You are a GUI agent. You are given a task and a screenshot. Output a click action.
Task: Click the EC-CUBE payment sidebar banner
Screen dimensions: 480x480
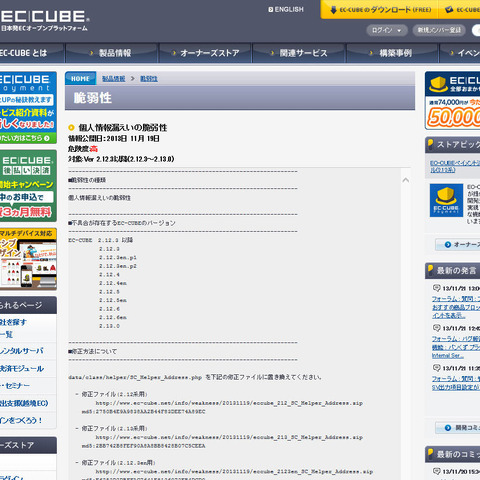(x=28, y=107)
